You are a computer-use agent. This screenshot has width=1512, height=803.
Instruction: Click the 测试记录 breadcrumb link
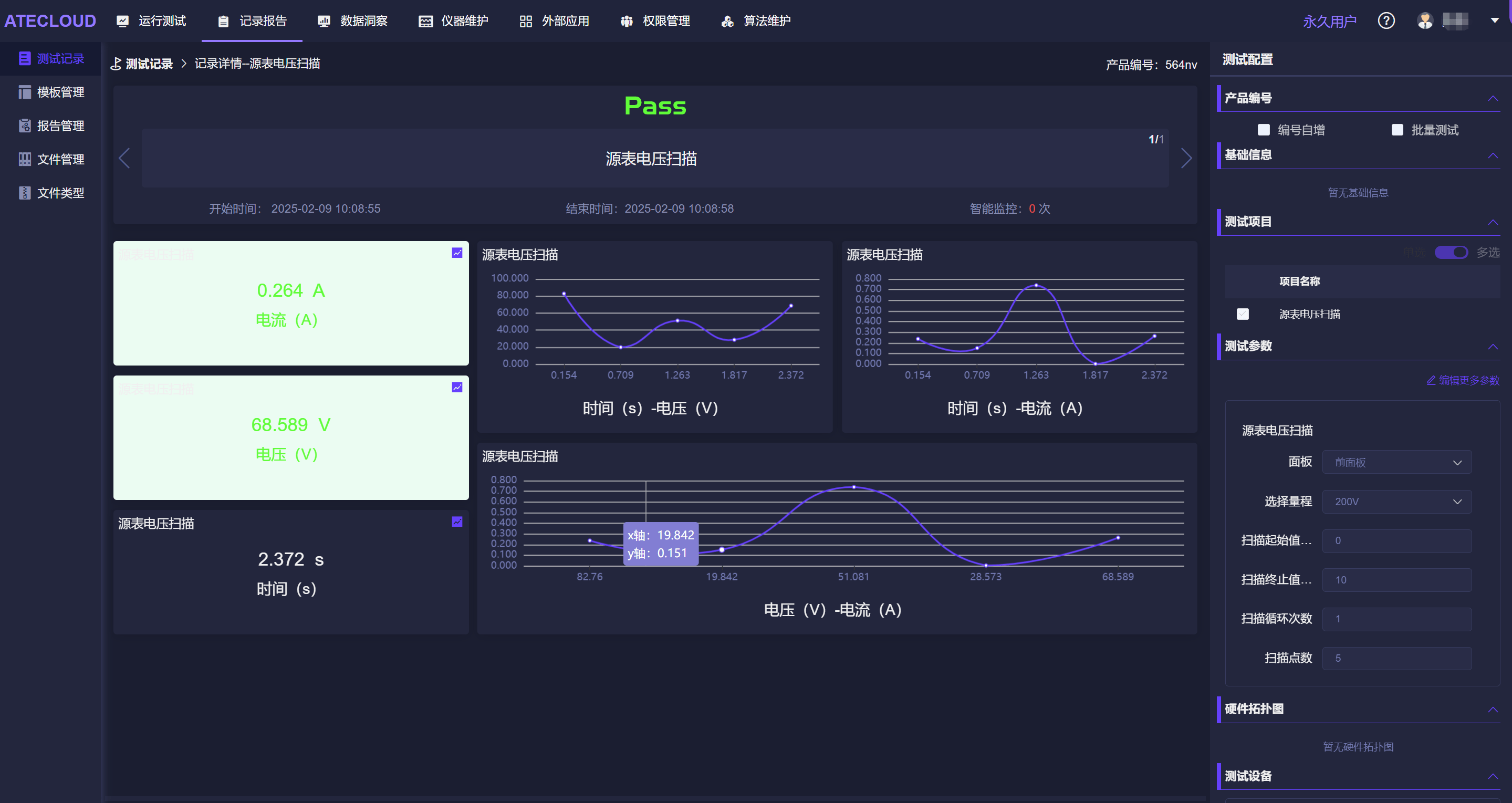coord(149,64)
